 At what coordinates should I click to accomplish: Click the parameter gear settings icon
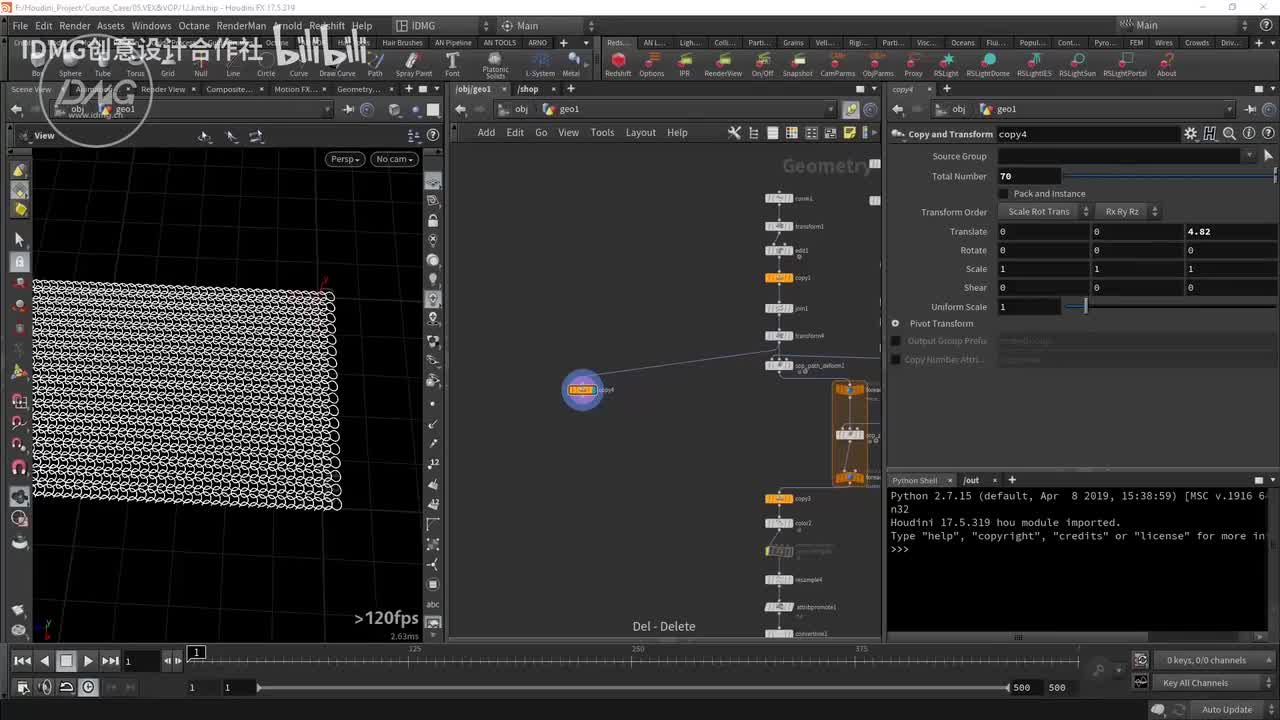[x=1190, y=134]
